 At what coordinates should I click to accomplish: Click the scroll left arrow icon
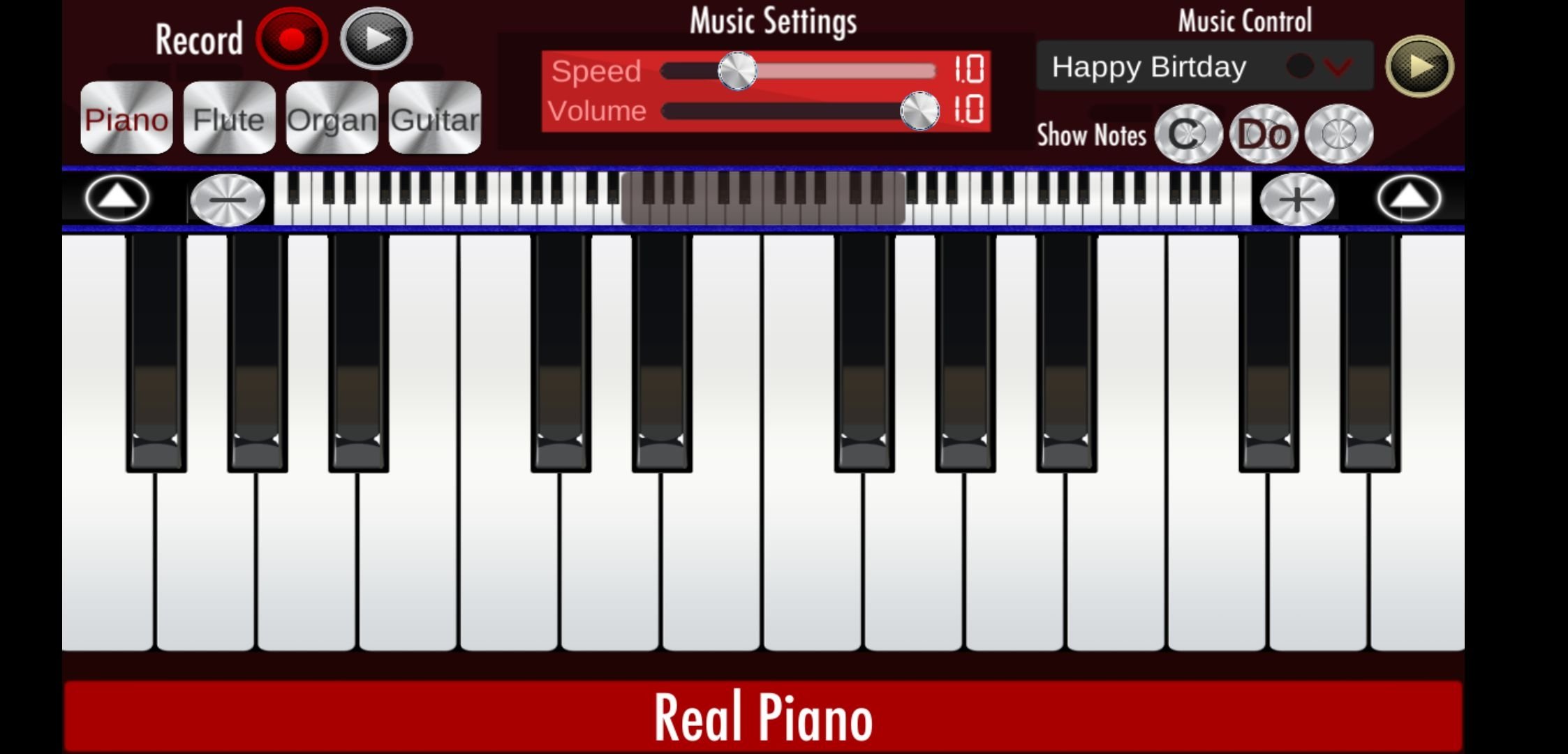[x=113, y=200]
